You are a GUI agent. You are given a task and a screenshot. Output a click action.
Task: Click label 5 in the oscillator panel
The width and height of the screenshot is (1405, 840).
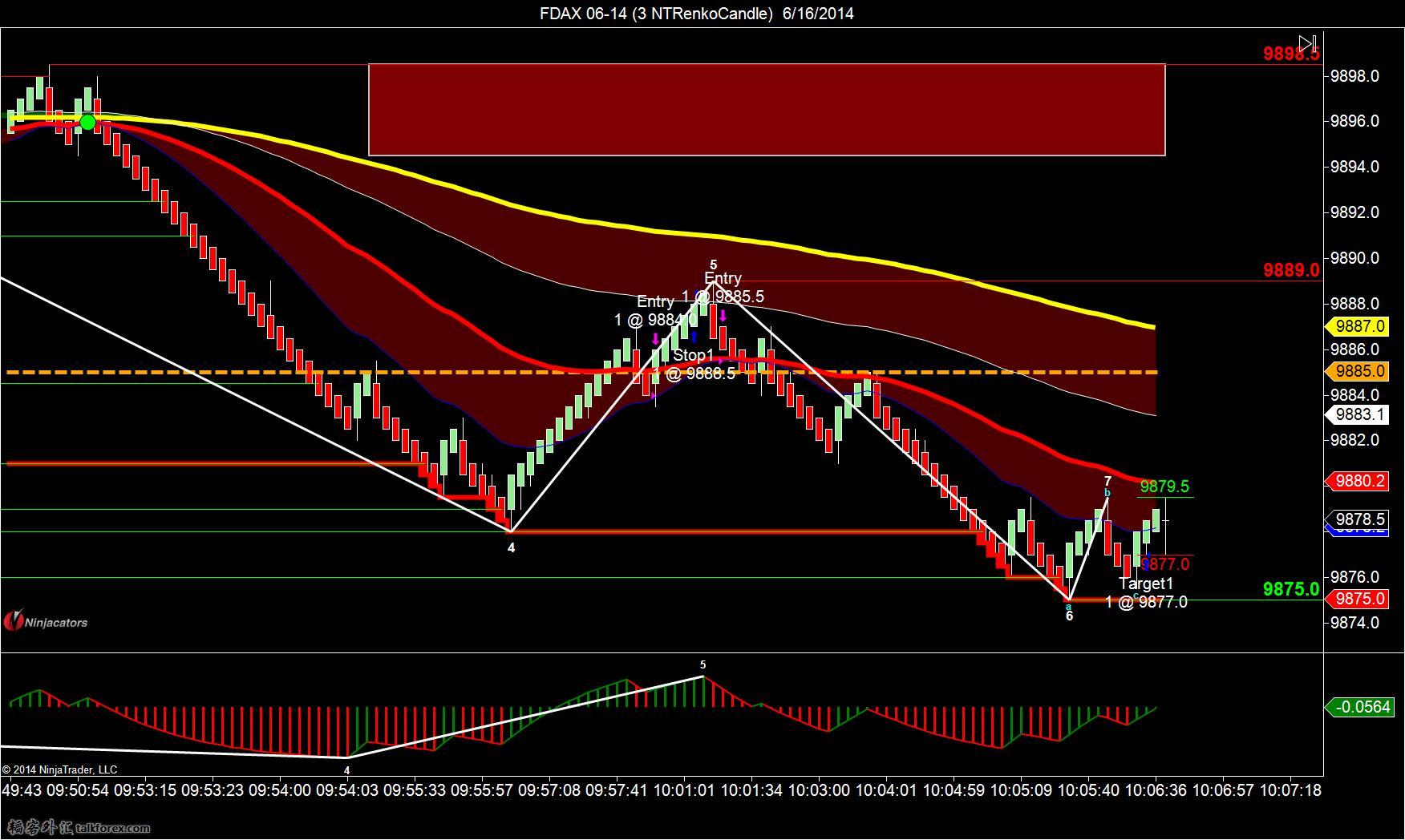[x=703, y=665]
